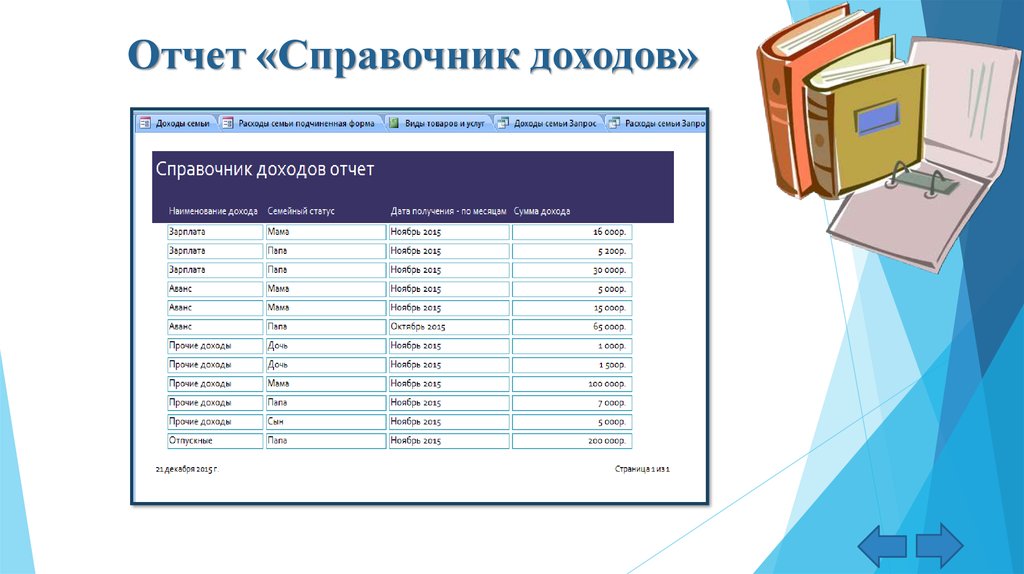Click the Сын family status cell
1024x574 pixels.
click(326, 422)
